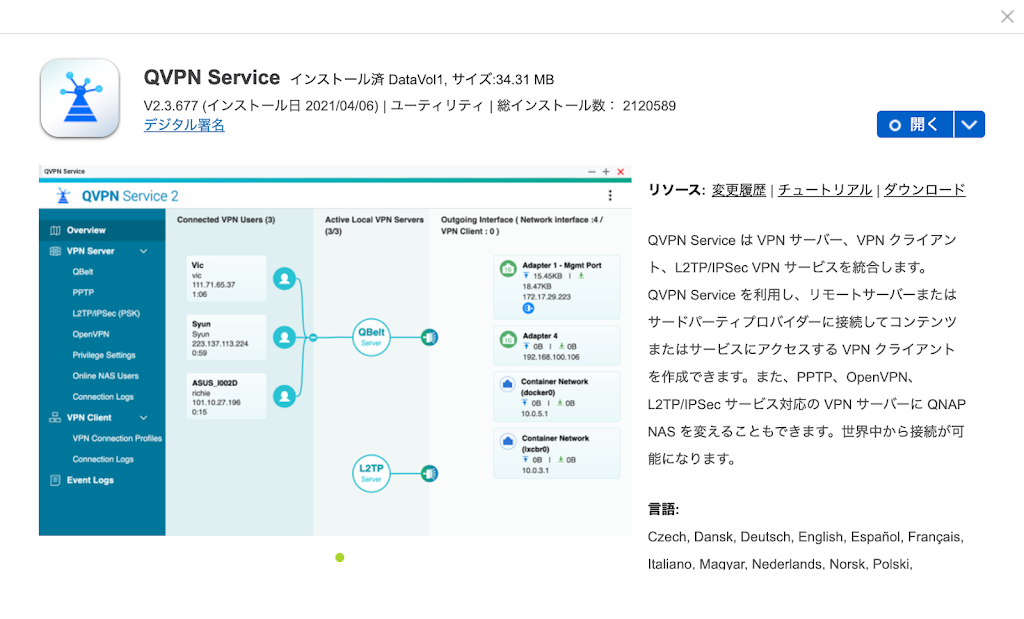The width and height of the screenshot is (1024, 619).
Task: Click the "Outgoing Interface" heading
Action: pos(477,220)
